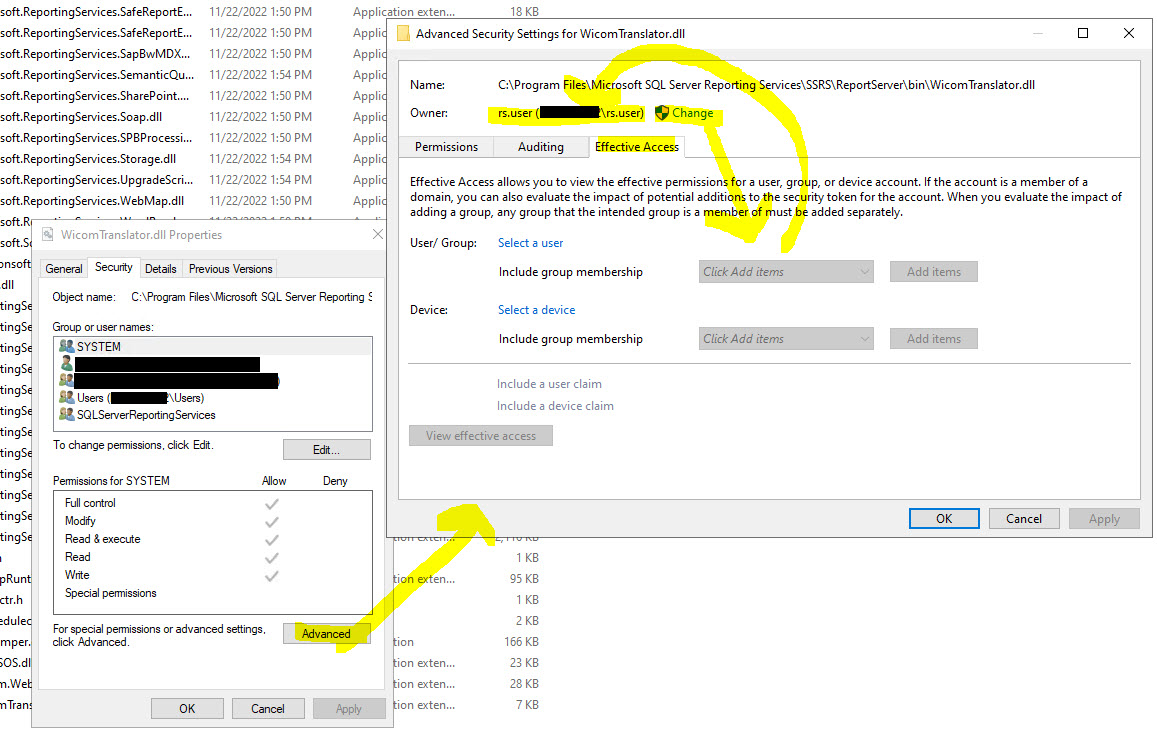Viewport: 1157px width, 732px height.
Task: Switch to the Previous Versions tab
Action: click(229, 268)
